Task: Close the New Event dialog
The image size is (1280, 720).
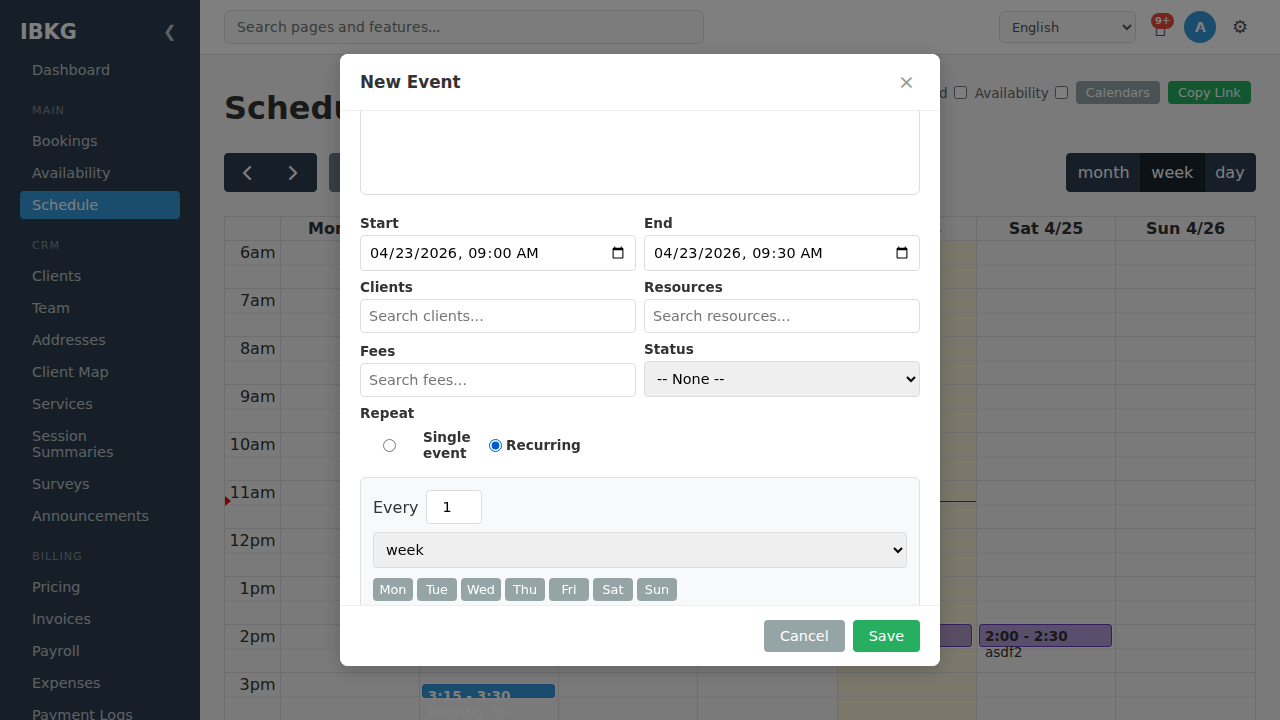Action: [x=906, y=82]
